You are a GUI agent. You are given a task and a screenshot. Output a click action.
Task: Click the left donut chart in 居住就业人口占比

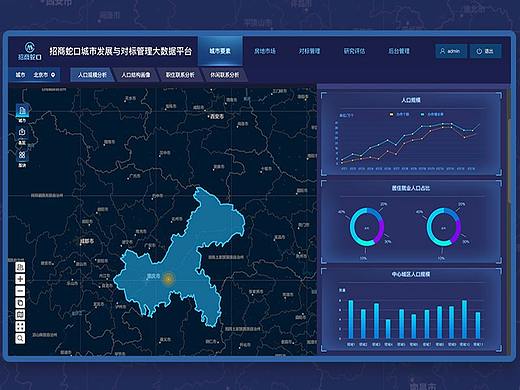(367, 227)
